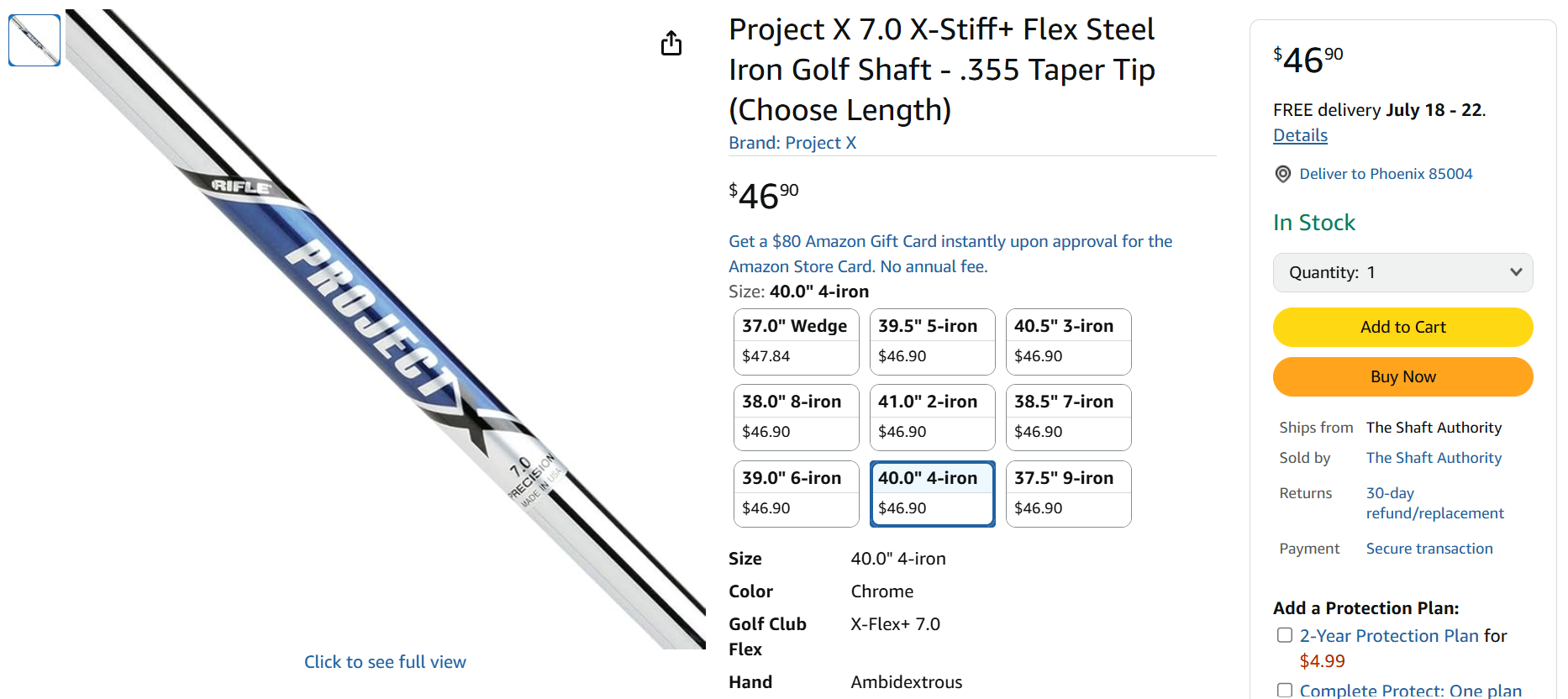Image resolution: width=1568 pixels, height=699 pixels.
Task: Select the 38.0" 8-iron size
Action: (x=796, y=417)
